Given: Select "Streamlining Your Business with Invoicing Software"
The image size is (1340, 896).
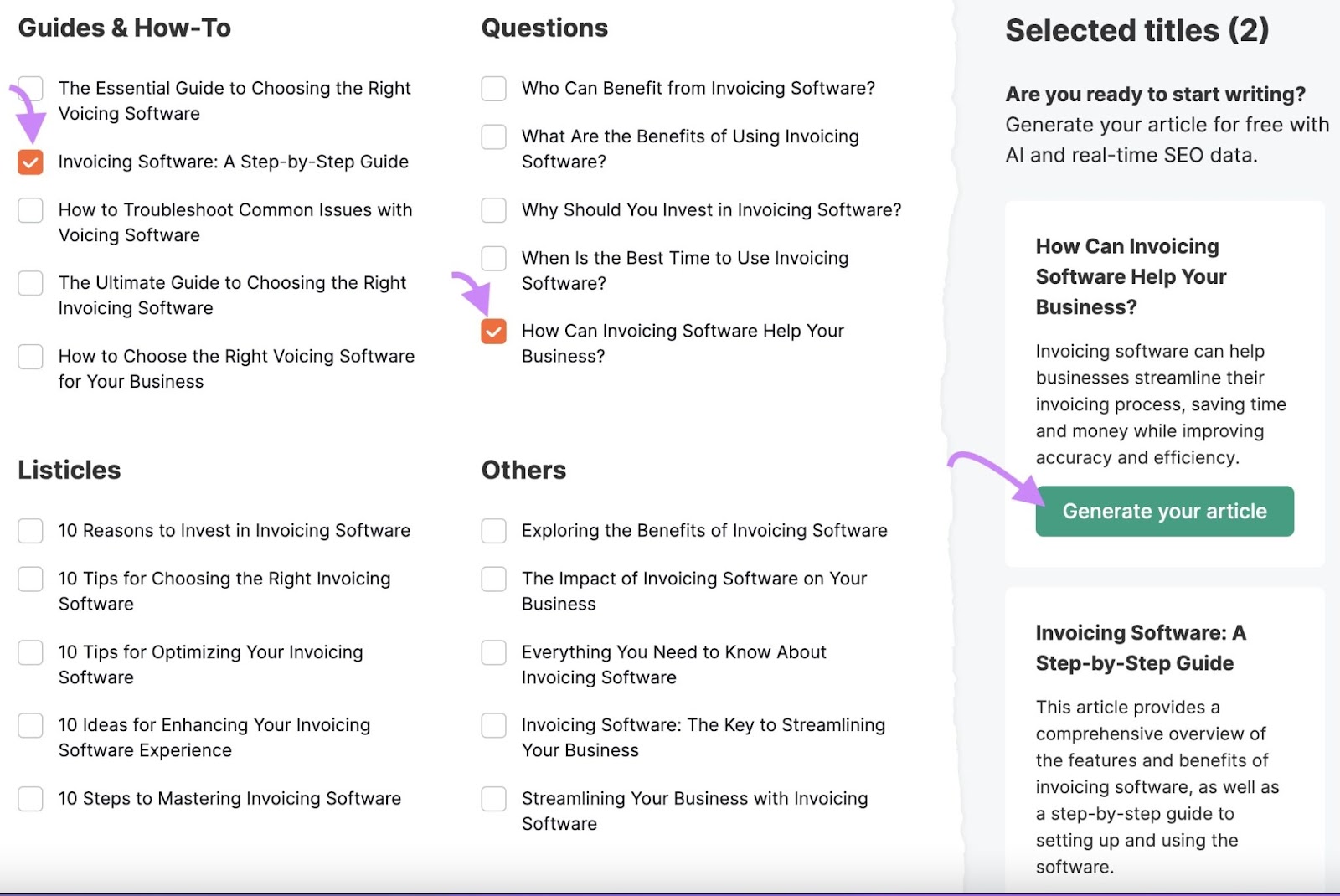Looking at the screenshot, I should (493, 798).
